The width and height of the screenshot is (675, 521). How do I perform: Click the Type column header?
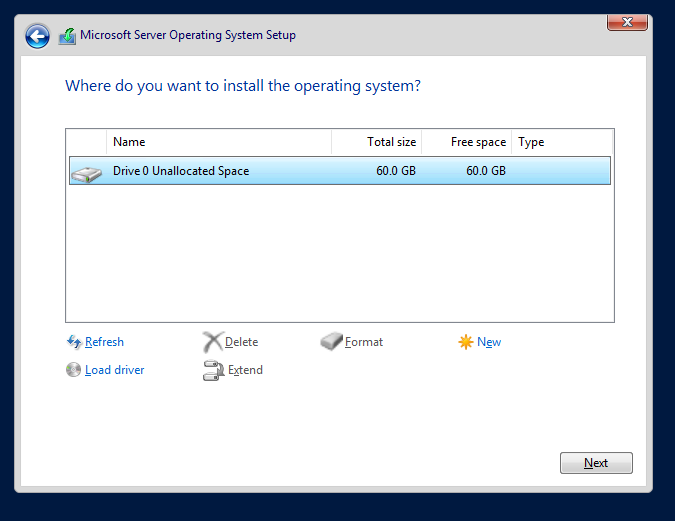tap(560, 142)
